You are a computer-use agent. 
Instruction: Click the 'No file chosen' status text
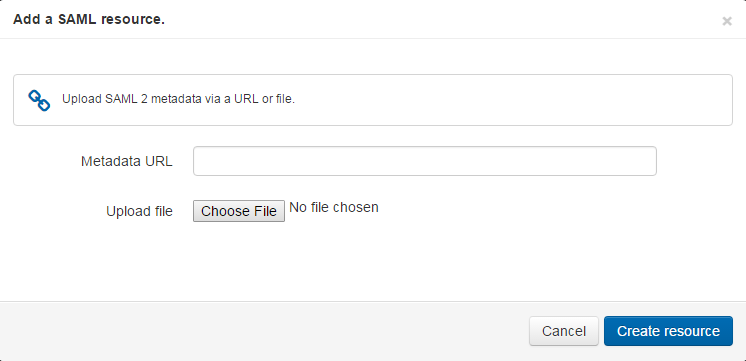point(334,207)
